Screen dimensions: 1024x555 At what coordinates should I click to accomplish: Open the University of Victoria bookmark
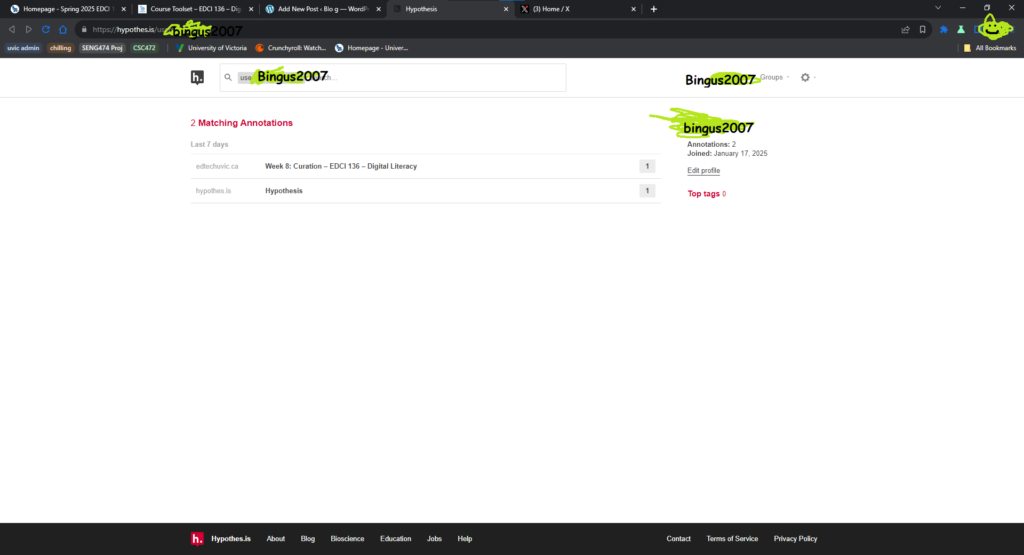pos(212,48)
